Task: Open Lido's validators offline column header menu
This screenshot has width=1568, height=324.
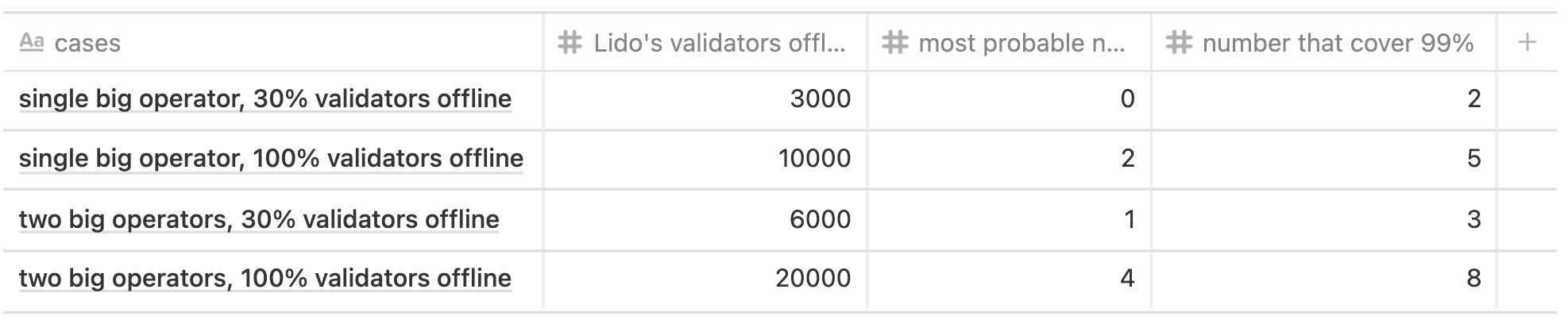Action: click(705, 42)
